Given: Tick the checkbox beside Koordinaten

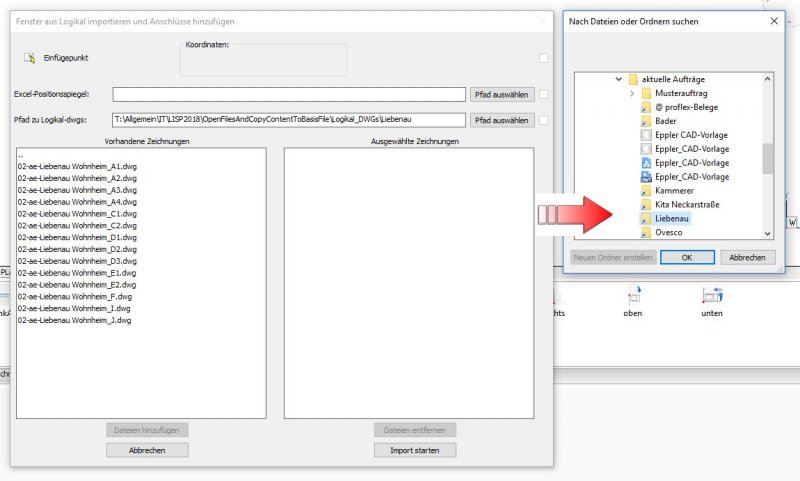Looking at the screenshot, I should tap(543, 58).
